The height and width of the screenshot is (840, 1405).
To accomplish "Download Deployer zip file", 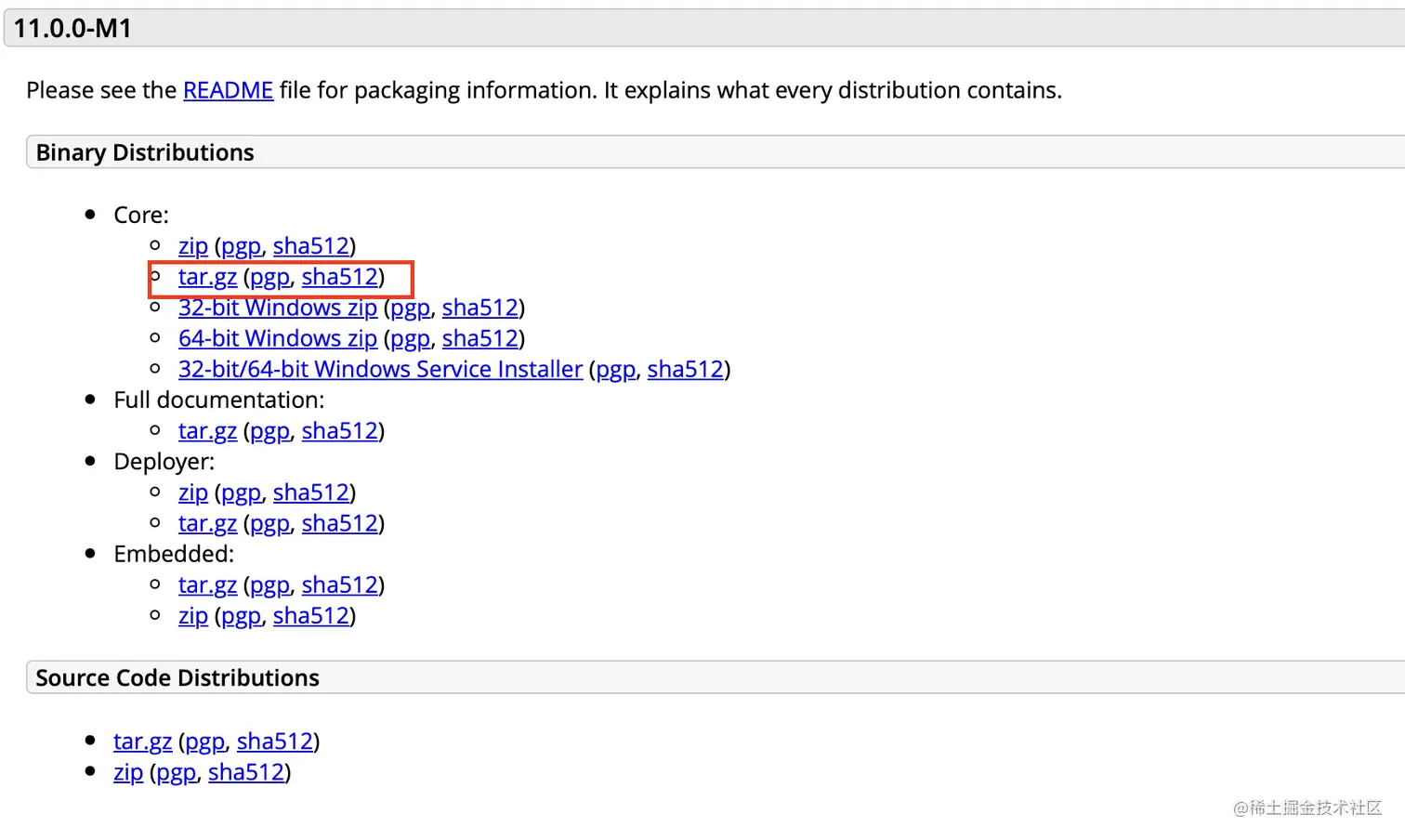I will [193, 492].
